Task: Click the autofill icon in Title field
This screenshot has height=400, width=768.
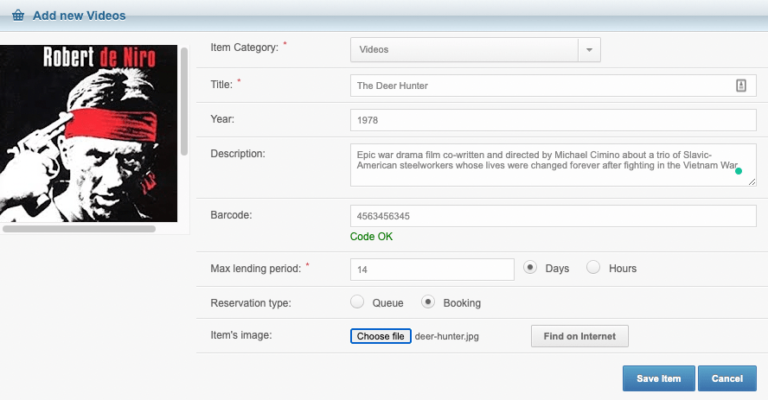Action: 740,86
